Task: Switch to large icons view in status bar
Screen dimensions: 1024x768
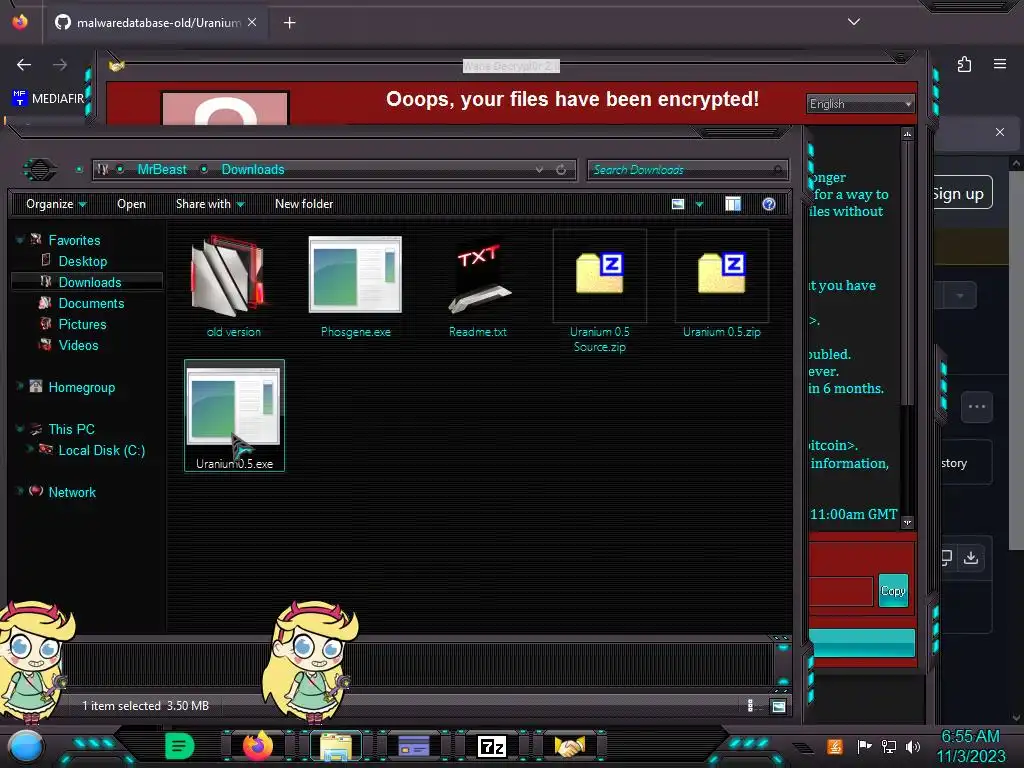Action: click(x=778, y=706)
